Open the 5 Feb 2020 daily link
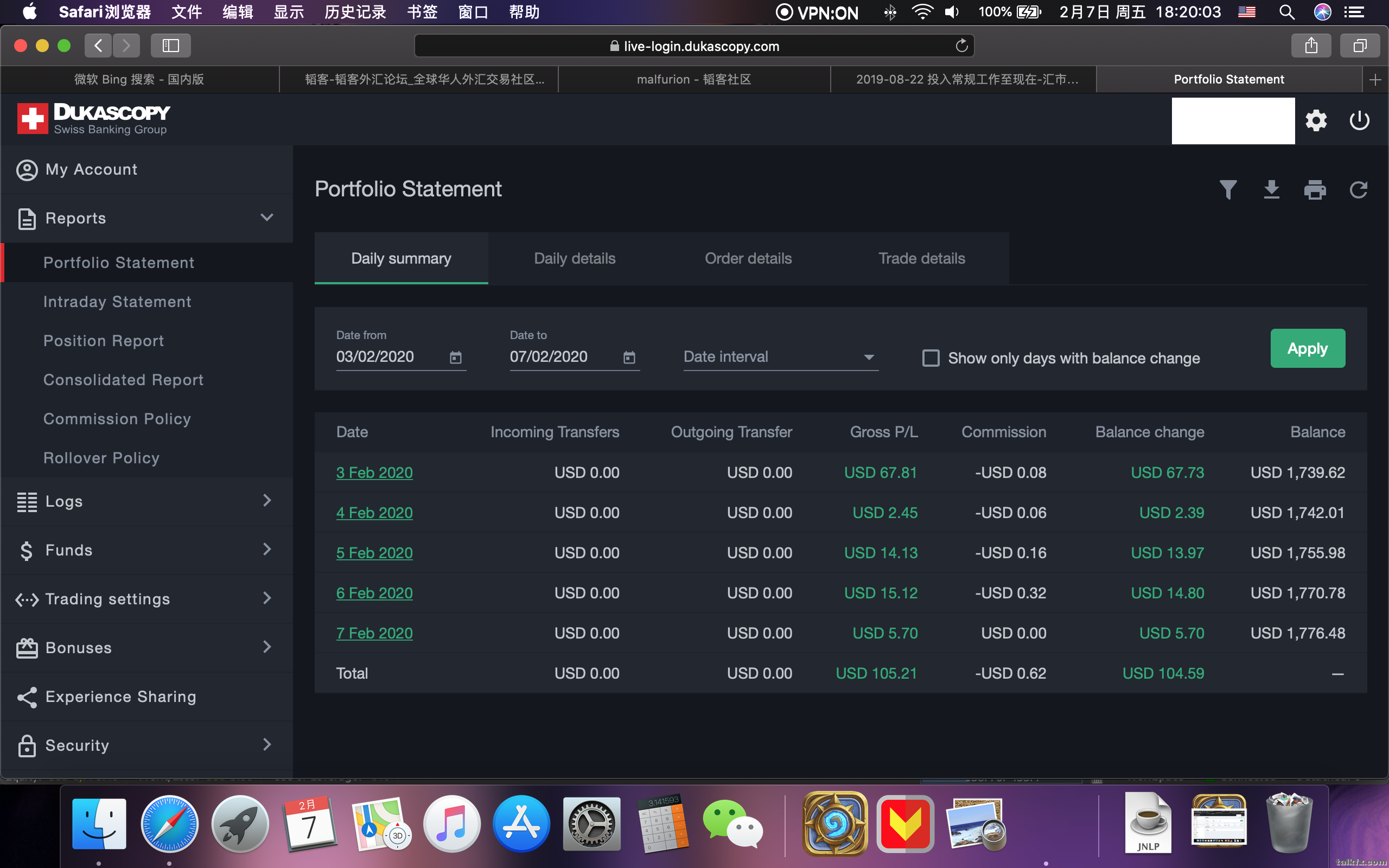This screenshot has width=1389, height=868. [374, 553]
